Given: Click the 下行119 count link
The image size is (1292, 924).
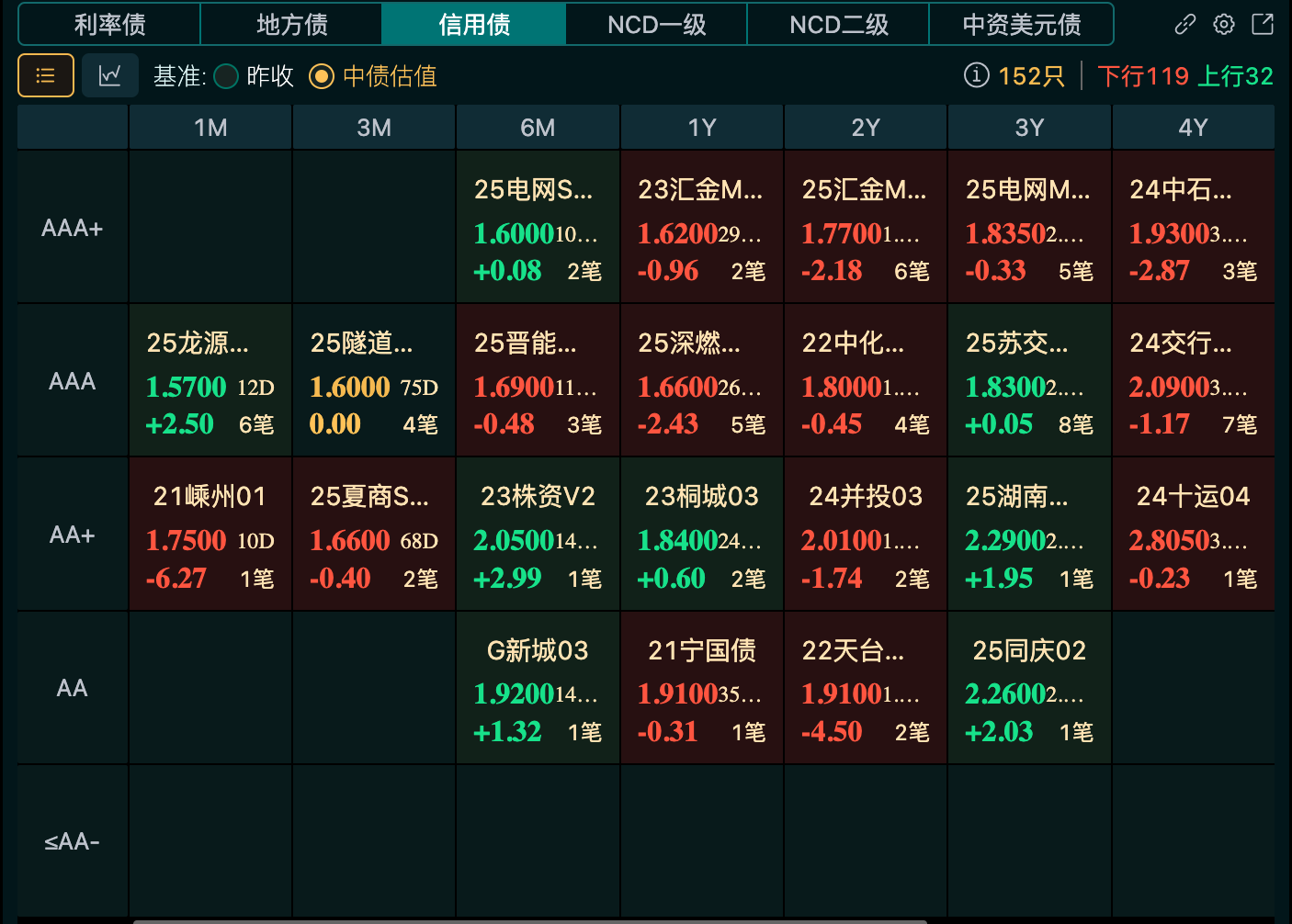Looking at the screenshot, I should tap(1142, 76).
